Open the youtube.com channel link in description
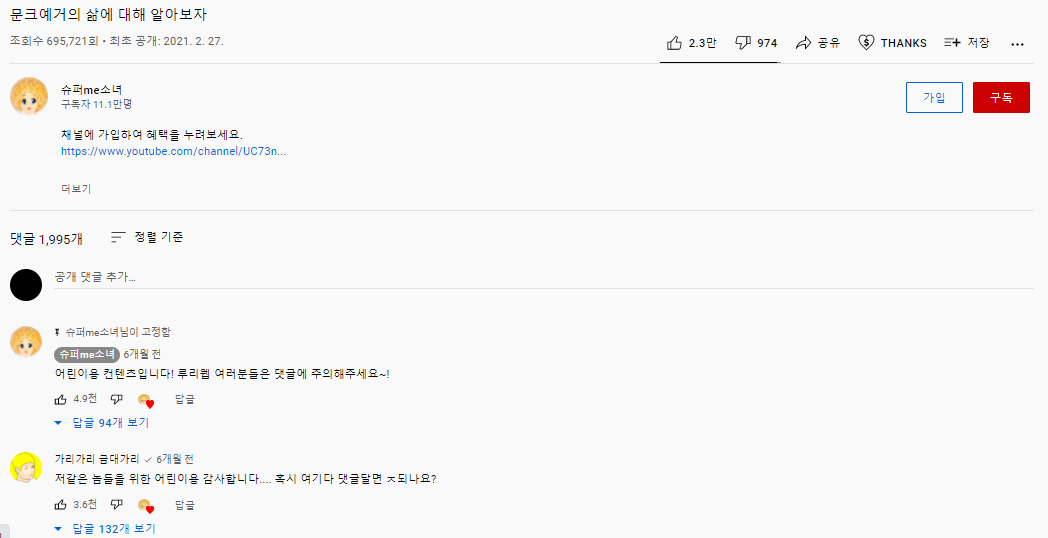1048x538 pixels. pyautogui.click(x=173, y=152)
